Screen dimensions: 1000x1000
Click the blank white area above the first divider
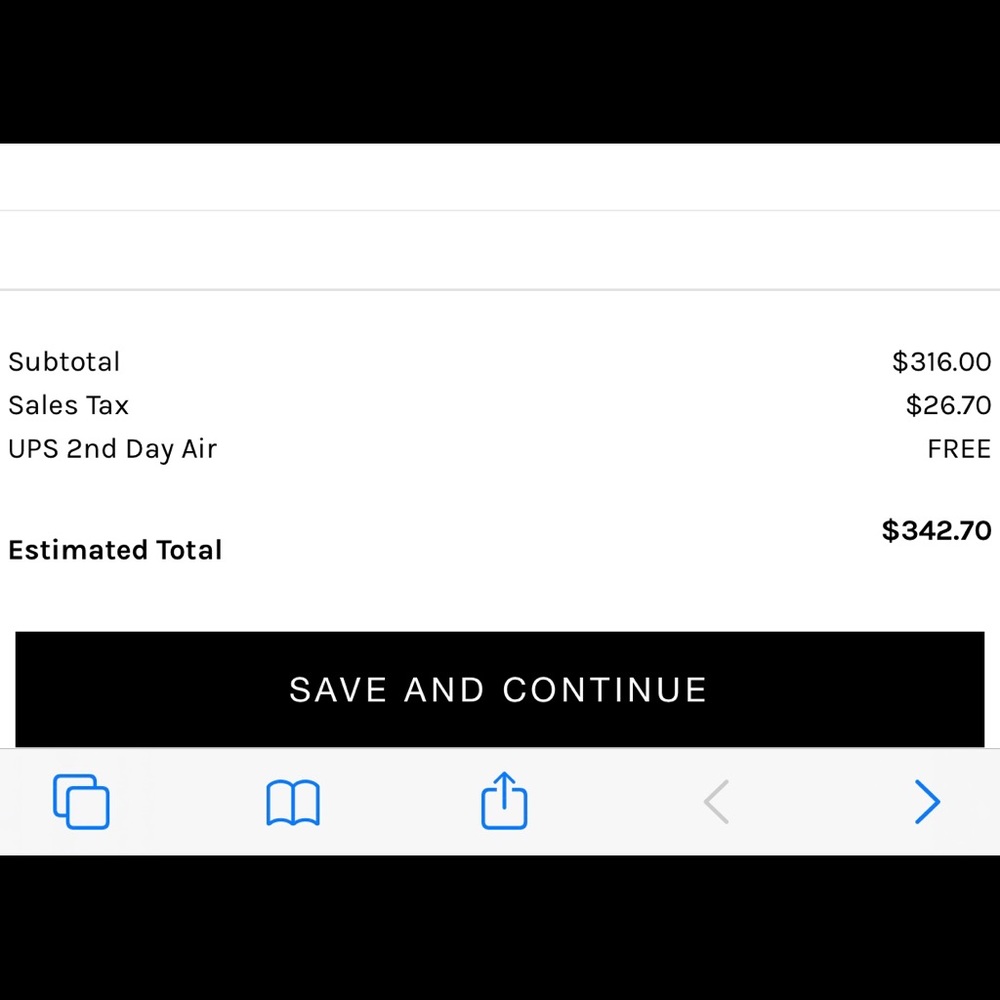coord(500,177)
